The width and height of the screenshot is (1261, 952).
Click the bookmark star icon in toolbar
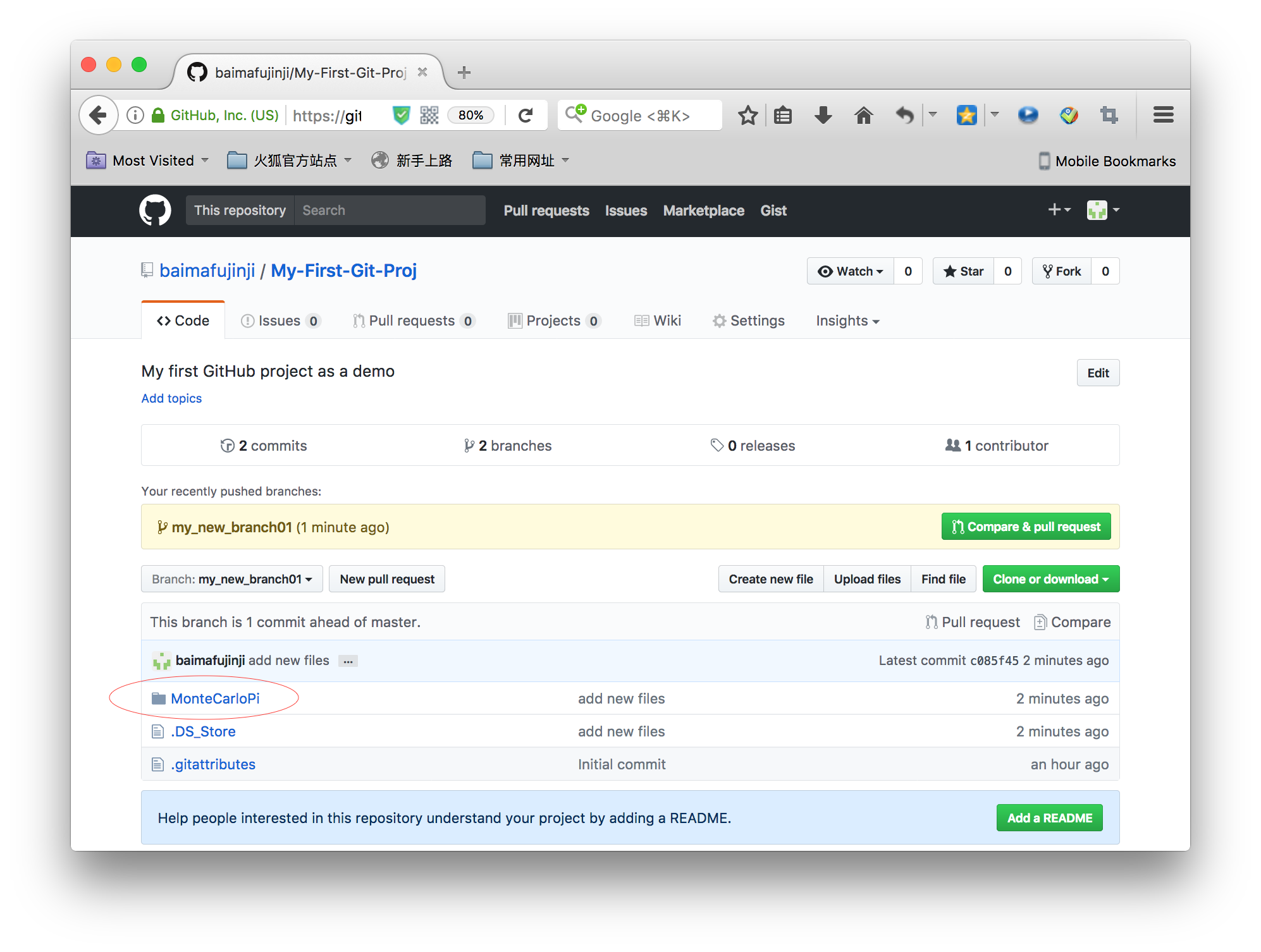click(747, 115)
